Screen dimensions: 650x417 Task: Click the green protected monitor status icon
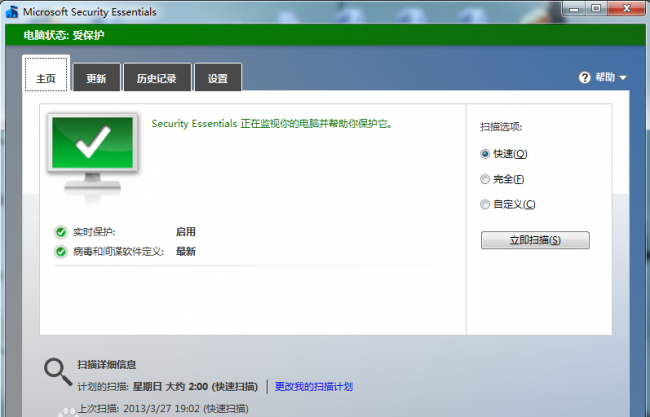(x=92, y=156)
